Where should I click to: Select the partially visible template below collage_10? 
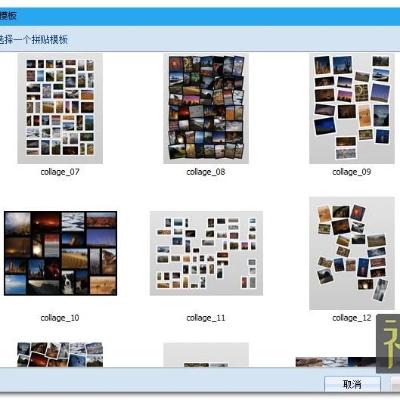(60, 354)
